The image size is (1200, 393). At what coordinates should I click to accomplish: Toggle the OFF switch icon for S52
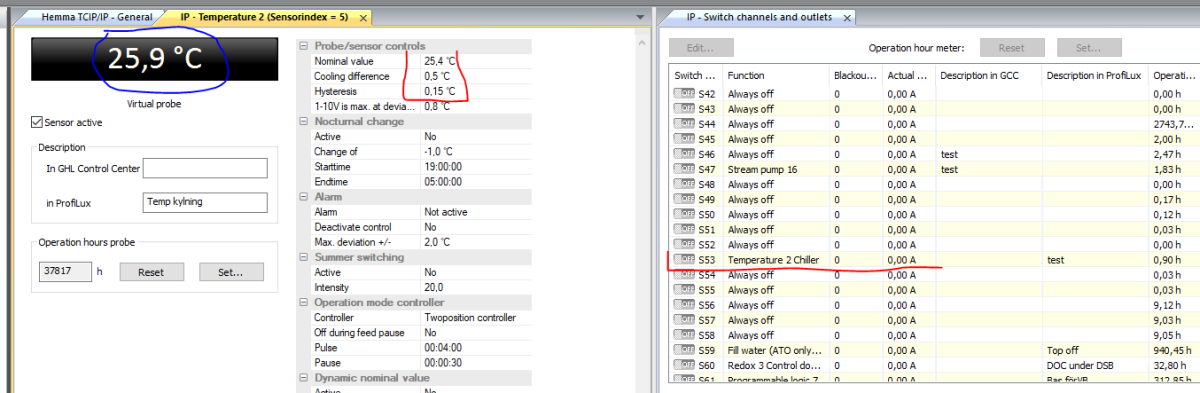point(684,244)
